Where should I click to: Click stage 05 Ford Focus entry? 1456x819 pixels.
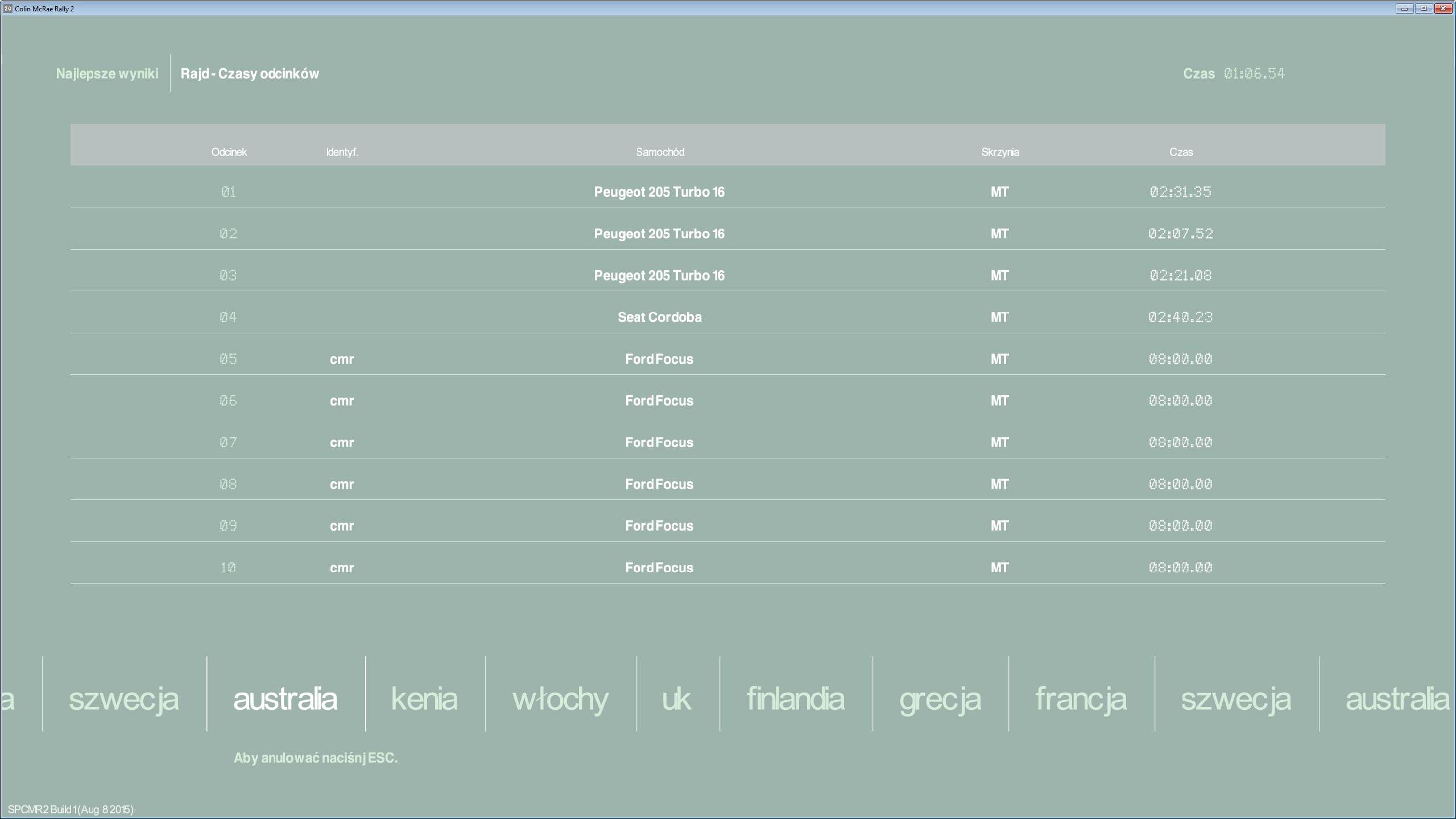coord(659,359)
